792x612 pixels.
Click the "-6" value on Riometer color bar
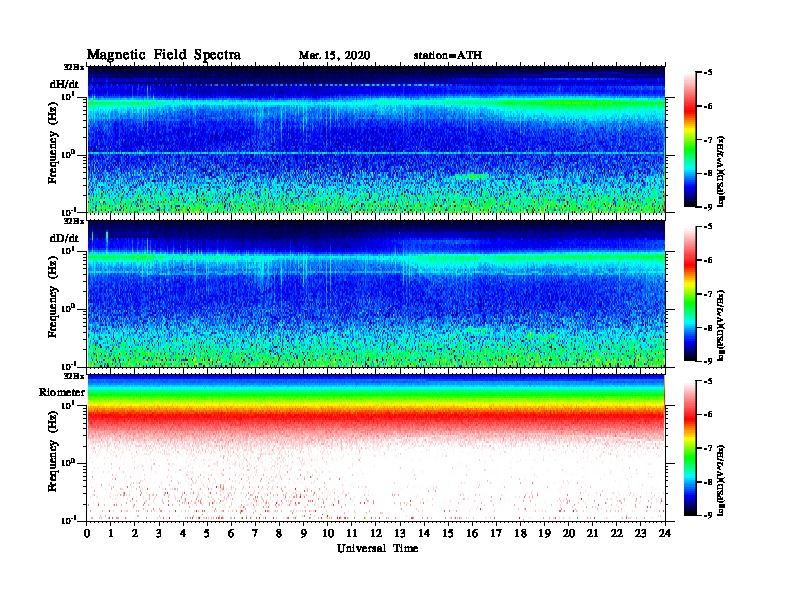click(x=708, y=415)
